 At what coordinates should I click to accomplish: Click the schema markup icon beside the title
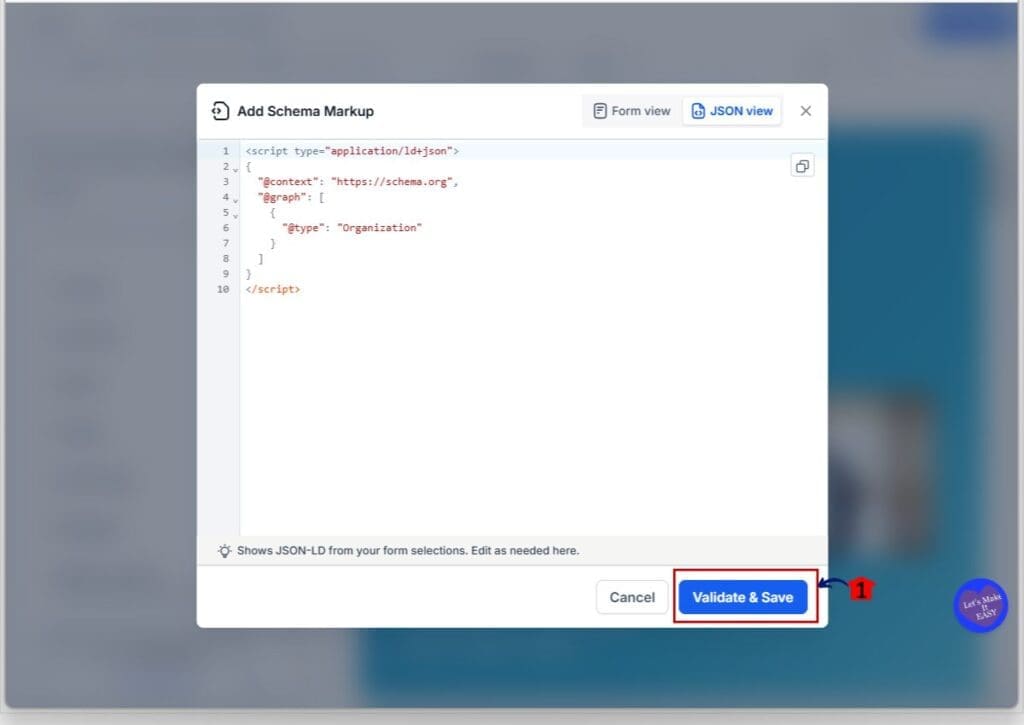220,111
